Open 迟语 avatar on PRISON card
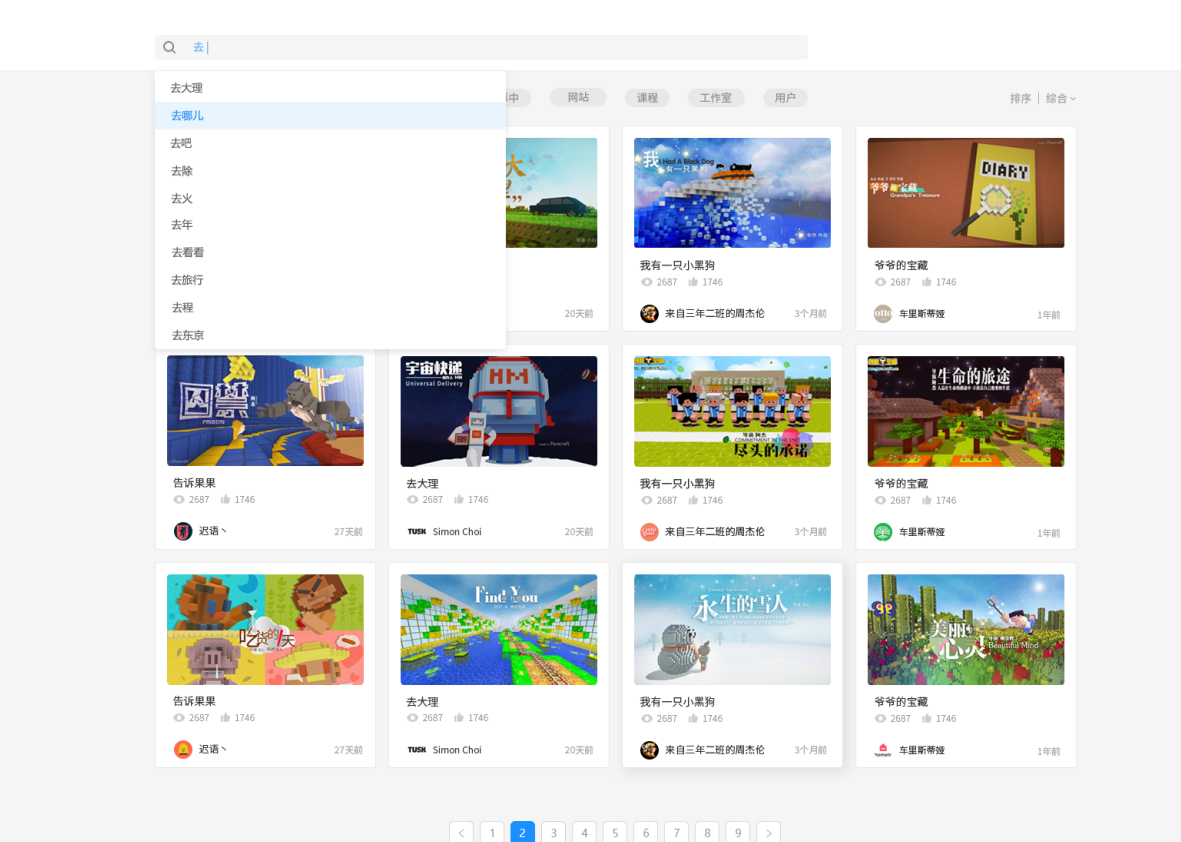The width and height of the screenshot is (1181, 842). click(x=183, y=531)
